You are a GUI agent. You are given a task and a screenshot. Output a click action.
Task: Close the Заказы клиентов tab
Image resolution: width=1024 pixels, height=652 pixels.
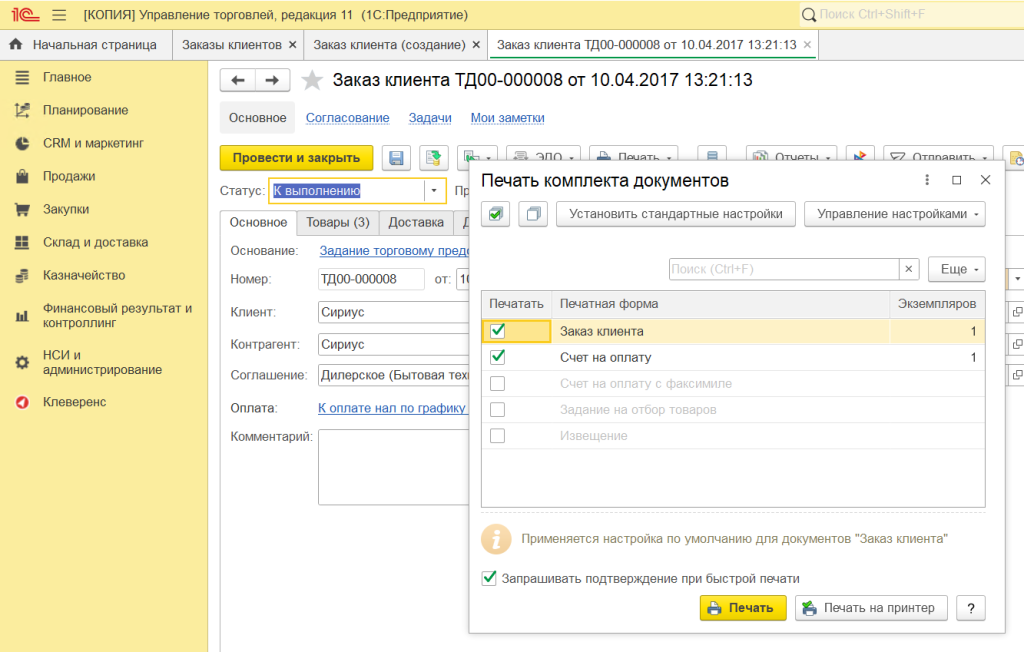click(x=293, y=45)
